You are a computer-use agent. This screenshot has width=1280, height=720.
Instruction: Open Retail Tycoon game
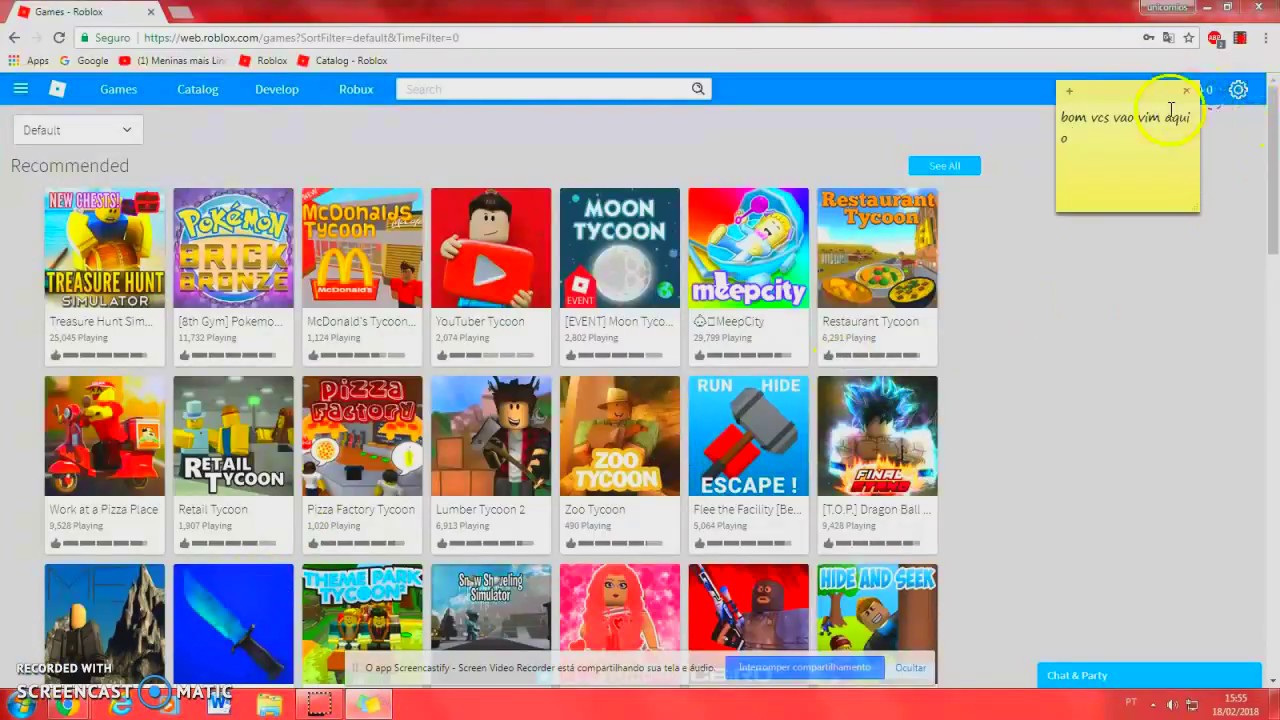tap(233, 464)
